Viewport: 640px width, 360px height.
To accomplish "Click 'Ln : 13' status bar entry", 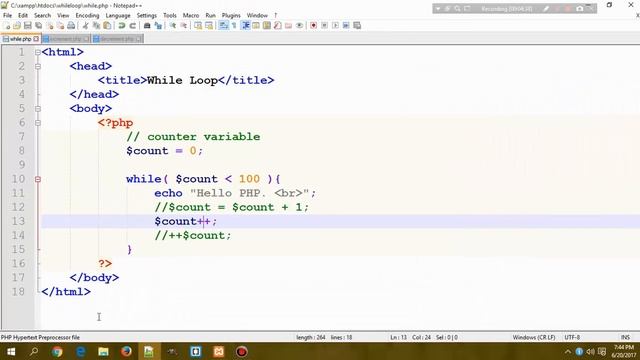I will [398, 338].
